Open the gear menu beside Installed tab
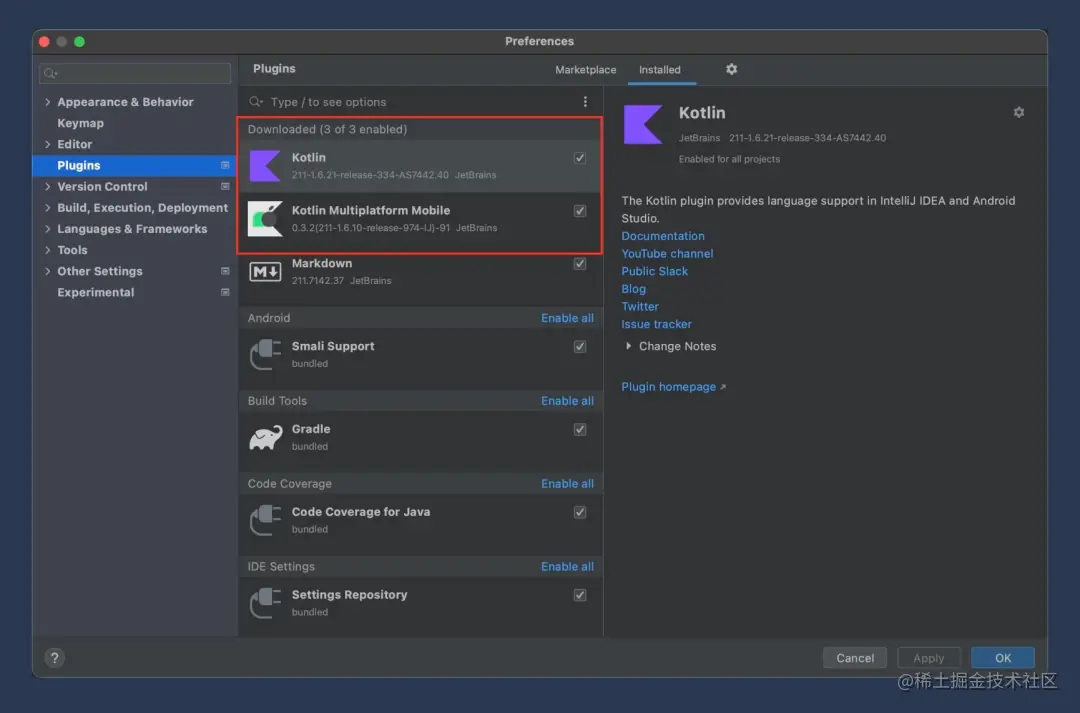This screenshot has width=1080, height=713. [x=731, y=69]
